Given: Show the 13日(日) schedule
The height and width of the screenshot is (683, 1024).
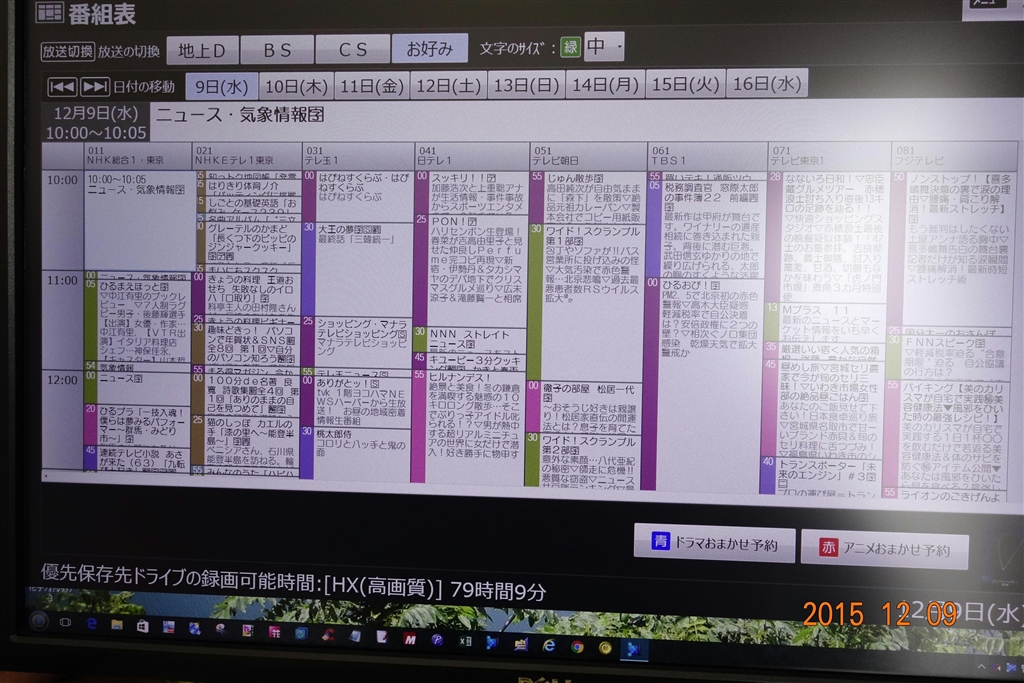Looking at the screenshot, I should (x=526, y=84).
